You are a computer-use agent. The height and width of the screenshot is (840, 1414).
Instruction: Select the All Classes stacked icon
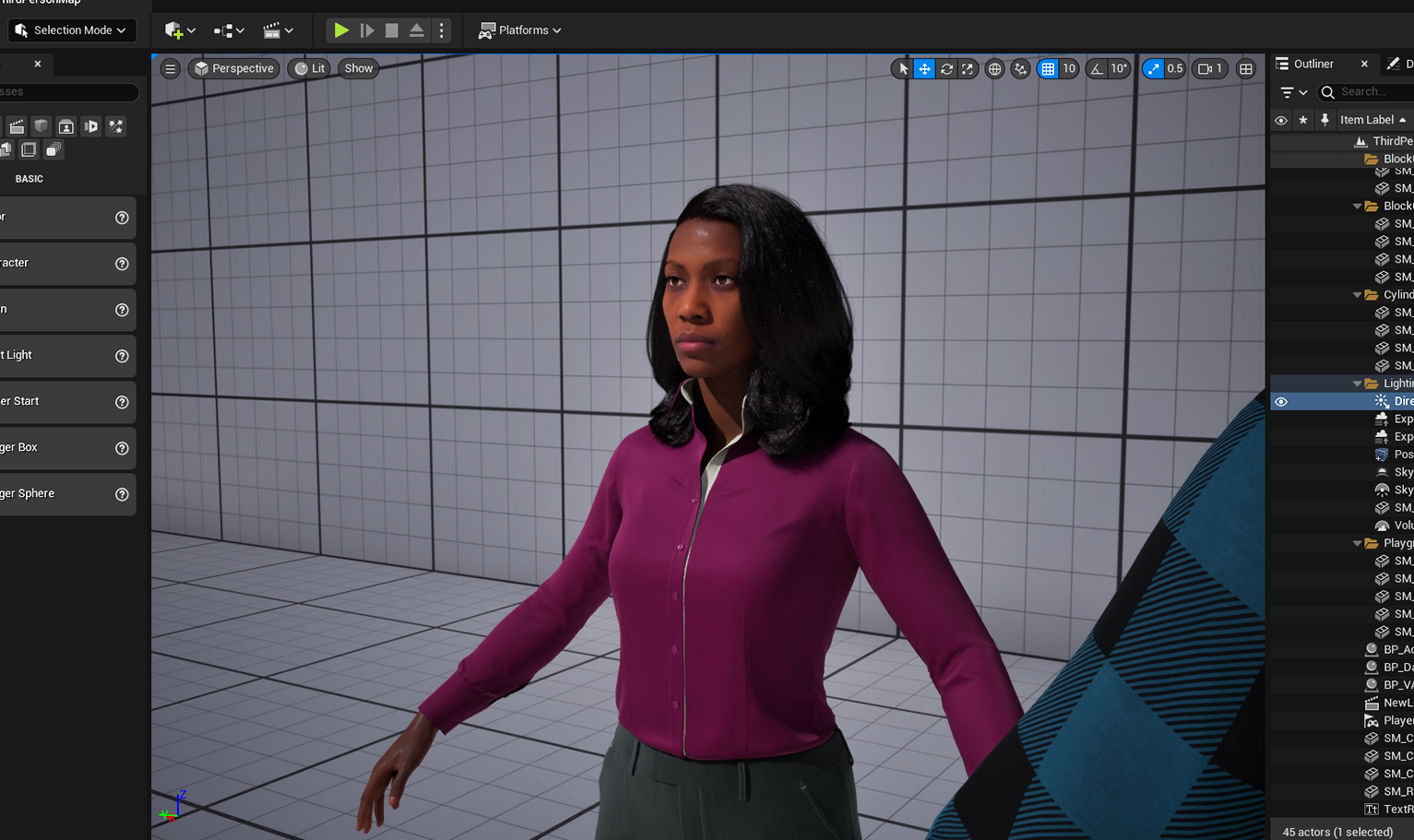pyautogui.click(x=53, y=149)
